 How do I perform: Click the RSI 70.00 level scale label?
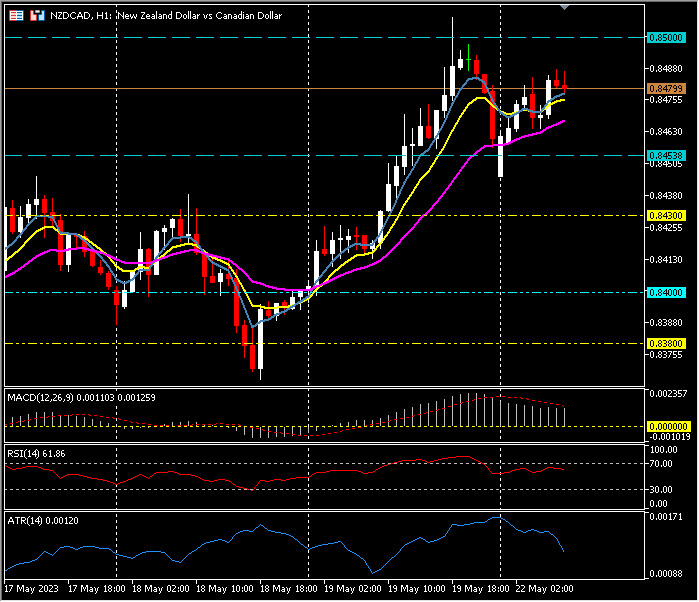coord(661,465)
